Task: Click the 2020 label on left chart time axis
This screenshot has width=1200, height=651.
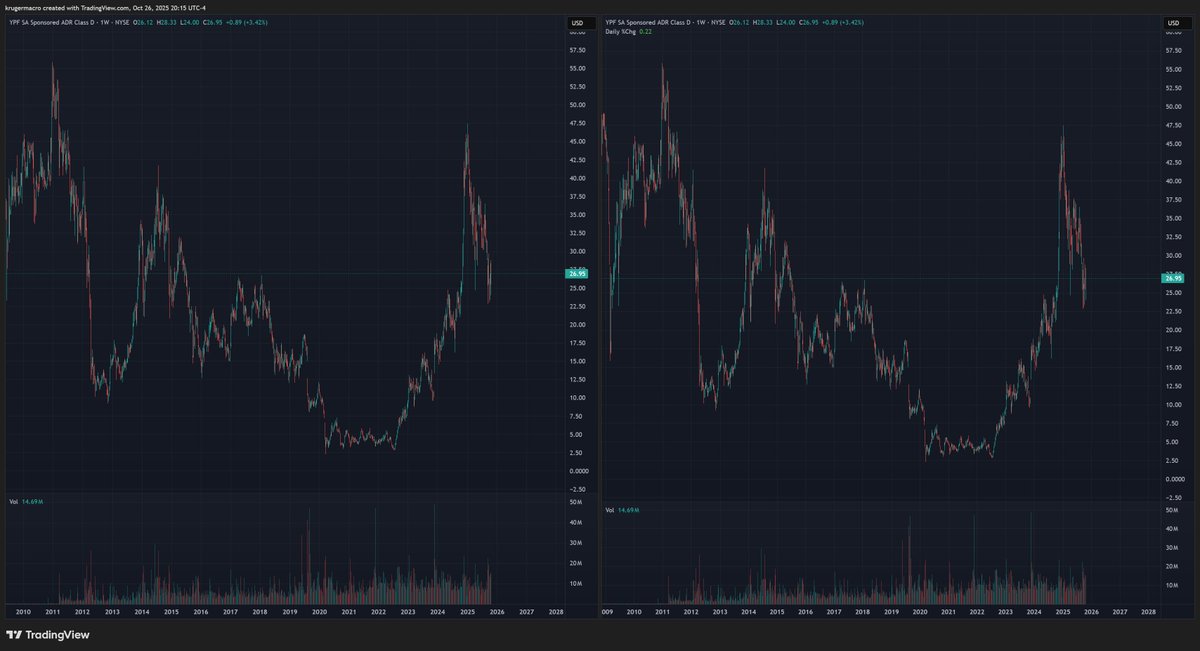Action: [320, 611]
